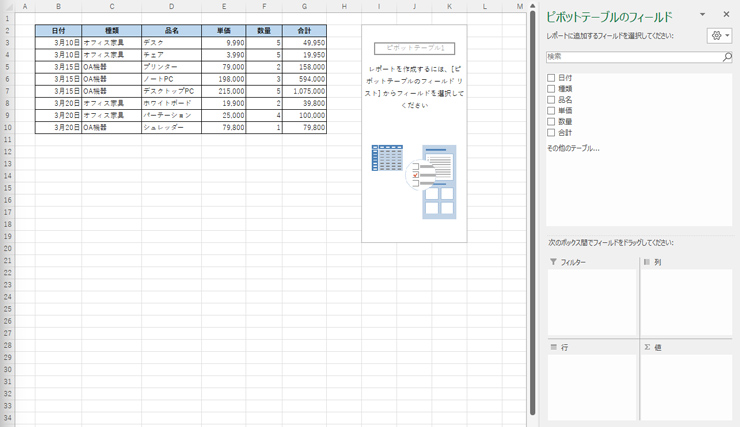740x427 pixels.
Task: Select the 49,950 total cell
Action: click(x=304, y=43)
